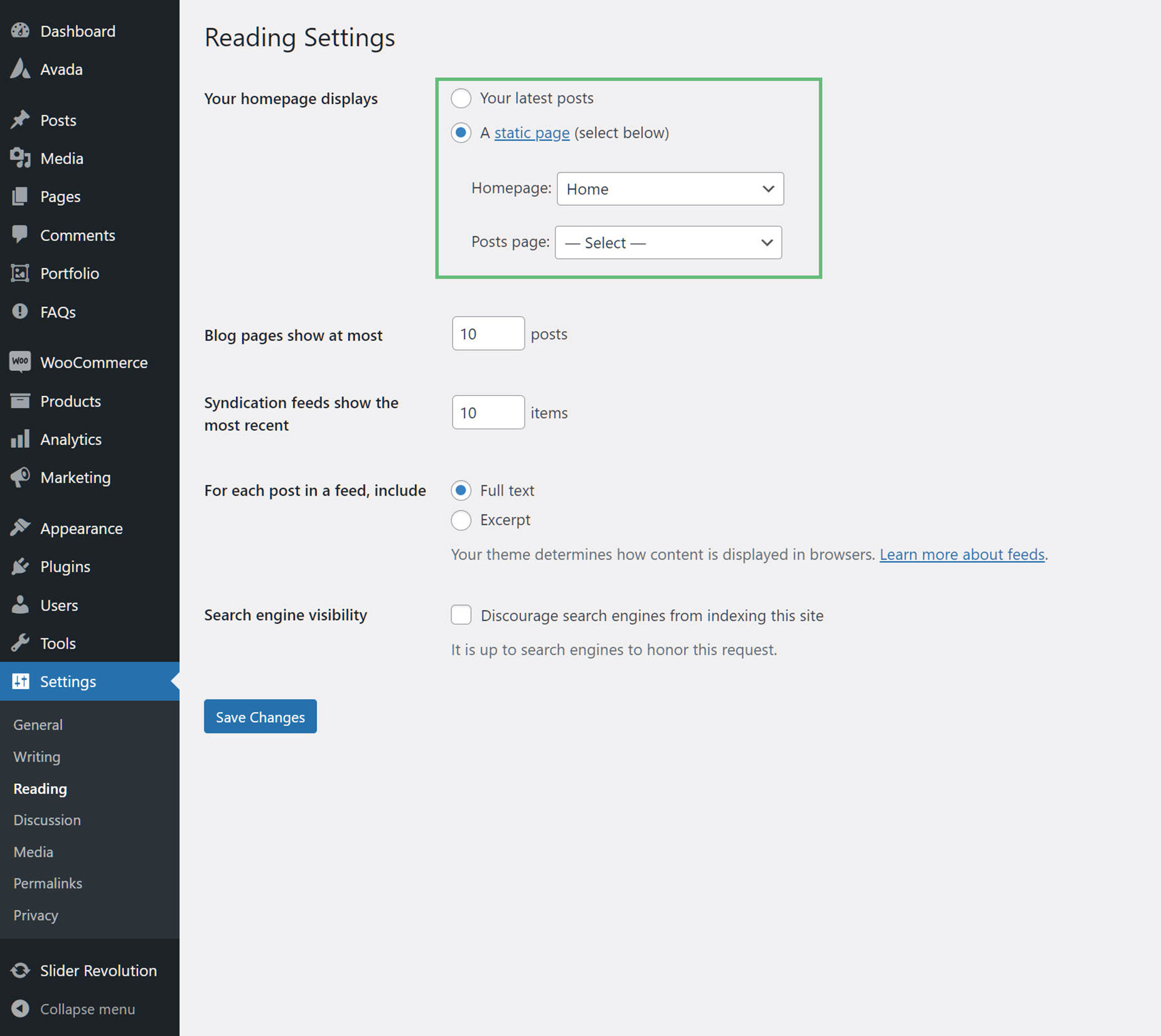Open Permalinks settings submenu
The height and width of the screenshot is (1036, 1161).
pyautogui.click(x=48, y=883)
